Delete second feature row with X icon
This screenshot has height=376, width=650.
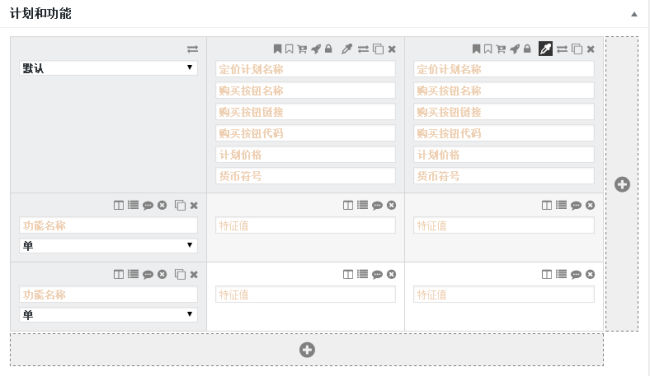(x=194, y=274)
